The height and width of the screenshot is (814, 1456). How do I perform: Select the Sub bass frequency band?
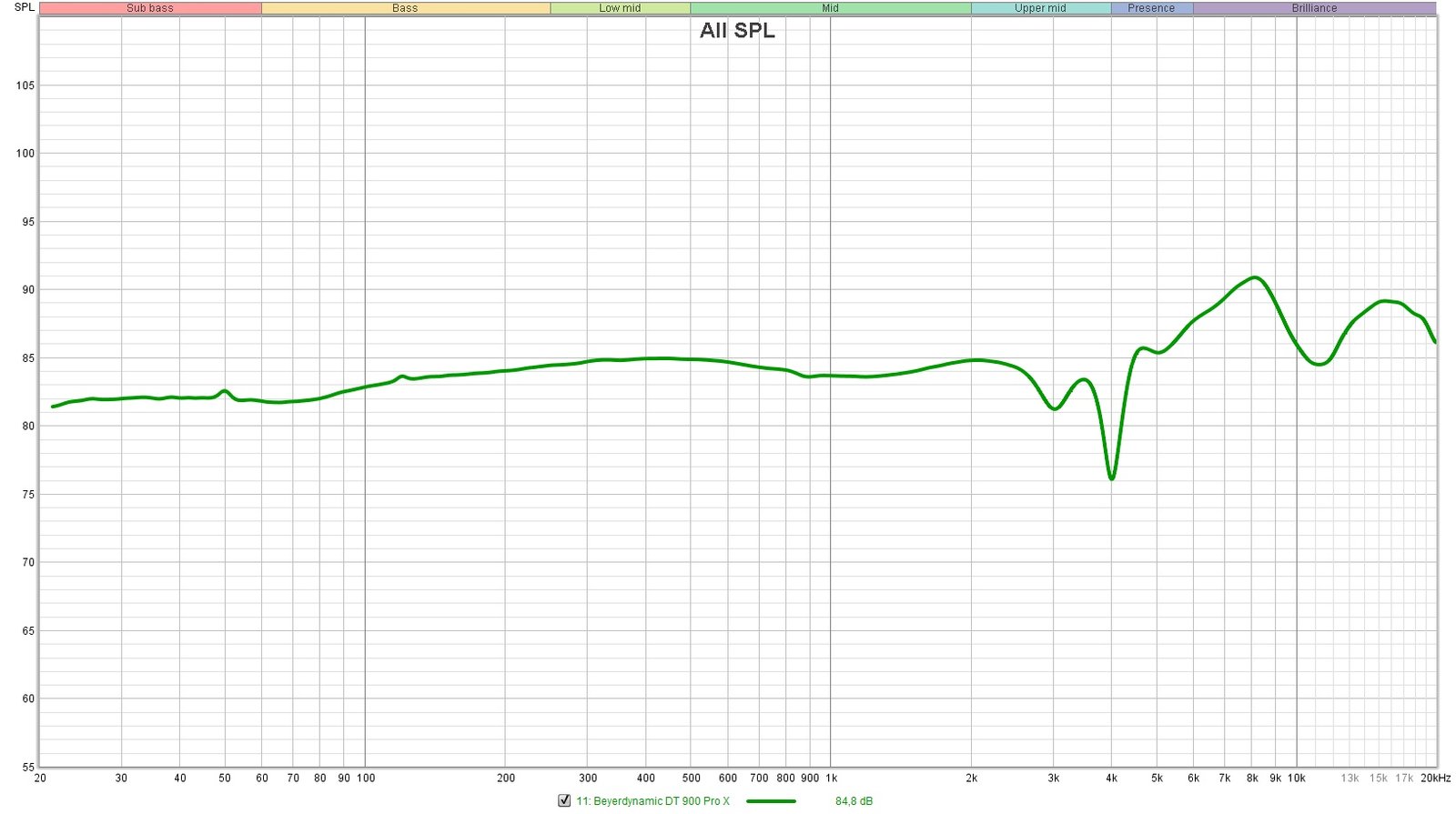point(150,8)
